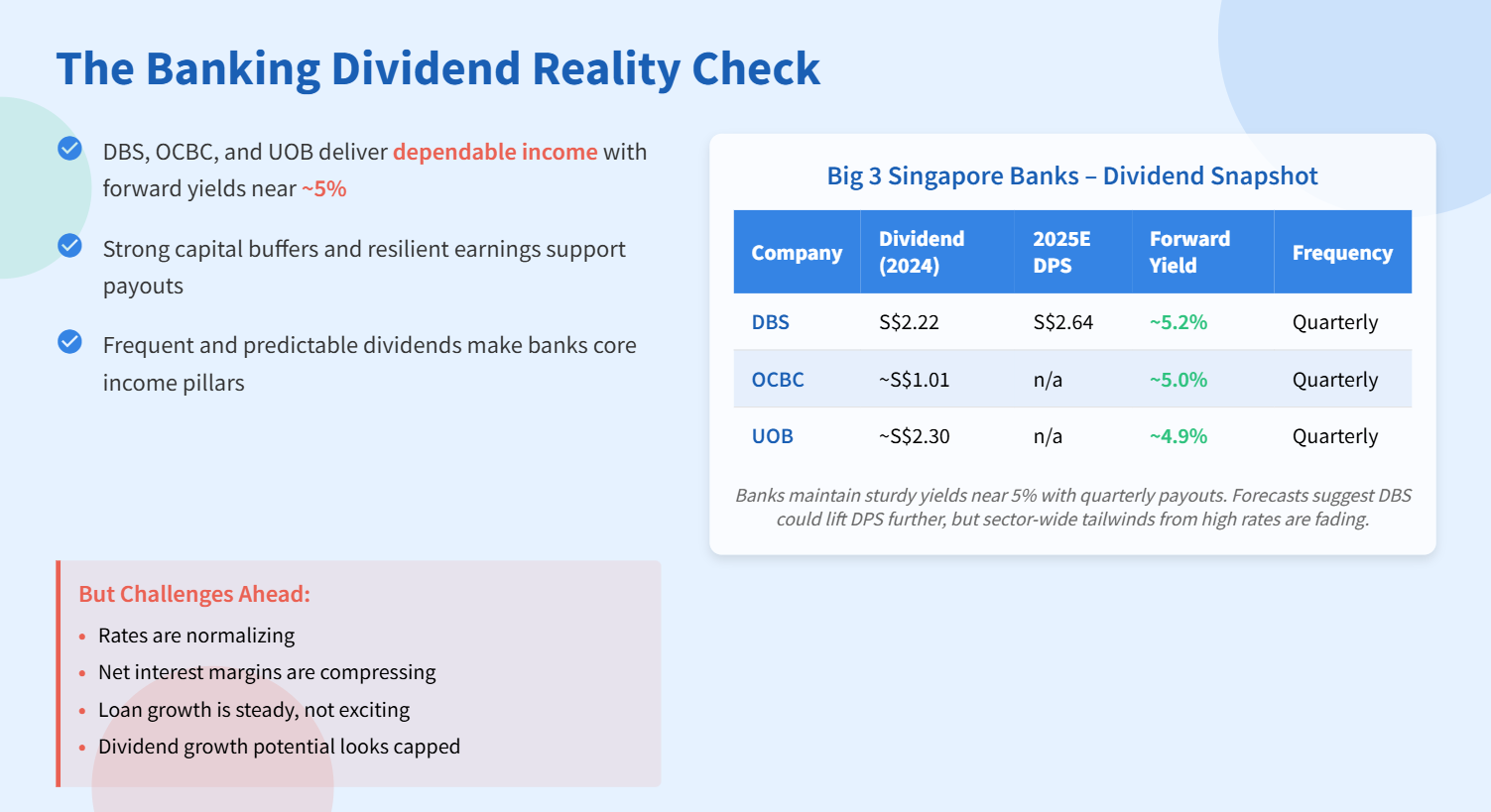The image size is (1491, 812).
Task: Click Quarterly in the UOB row
Action: (x=1335, y=436)
